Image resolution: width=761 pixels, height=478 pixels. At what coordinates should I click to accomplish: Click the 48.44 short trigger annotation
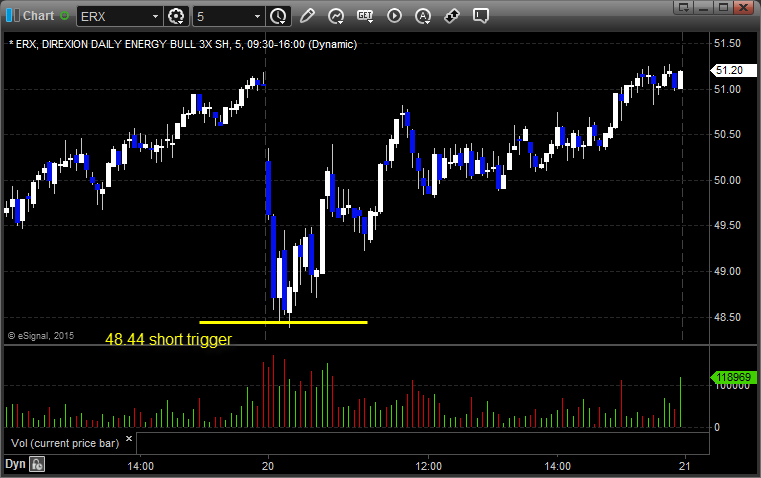click(168, 339)
